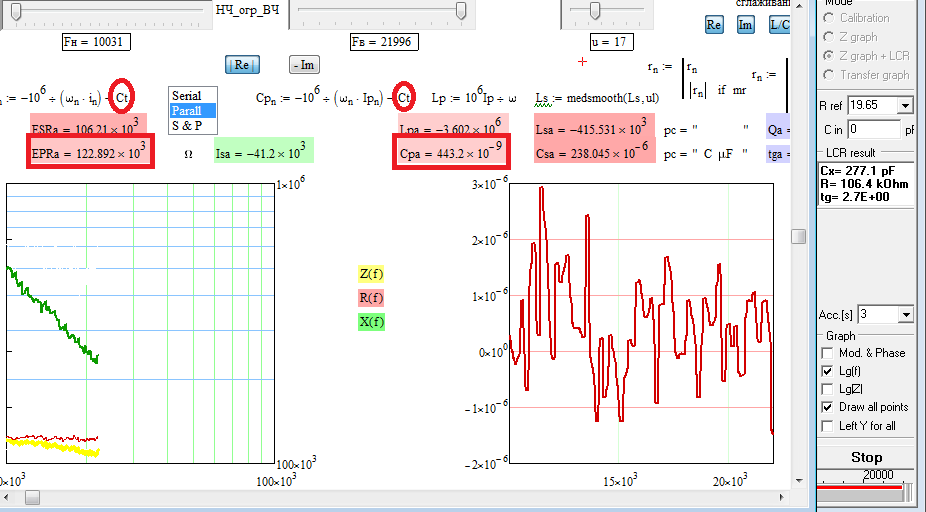Viewport: 926px width, 512px height.
Task: Enable the Left Y for all checkbox
Action: click(827, 426)
